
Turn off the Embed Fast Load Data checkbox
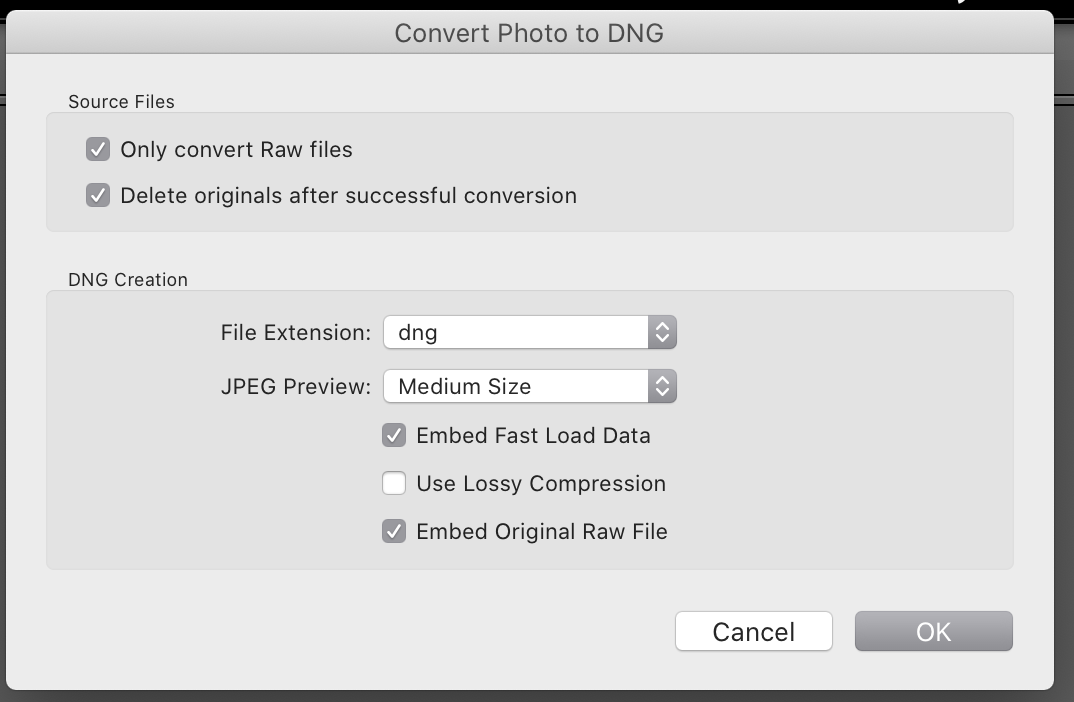pos(394,436)
